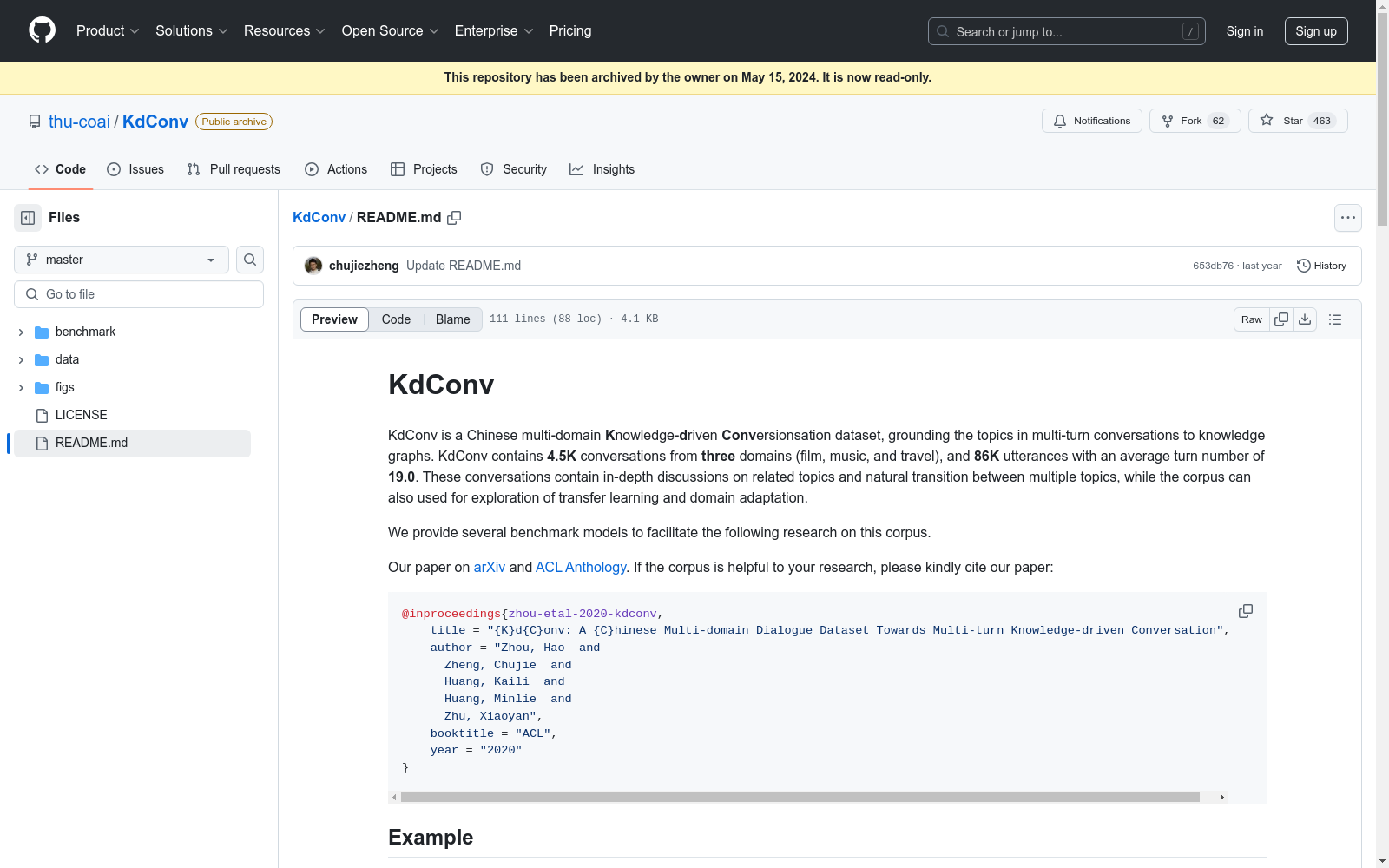Click the search files magnifier icon
This screenshot has width=1389, height=868.
[x=250, y=260]
